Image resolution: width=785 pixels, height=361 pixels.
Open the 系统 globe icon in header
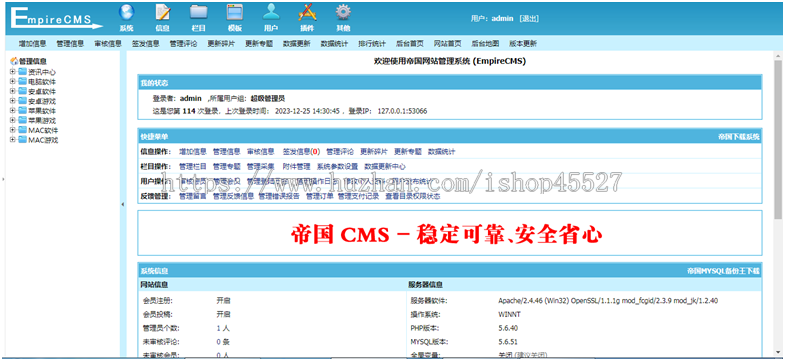[127, 12]
